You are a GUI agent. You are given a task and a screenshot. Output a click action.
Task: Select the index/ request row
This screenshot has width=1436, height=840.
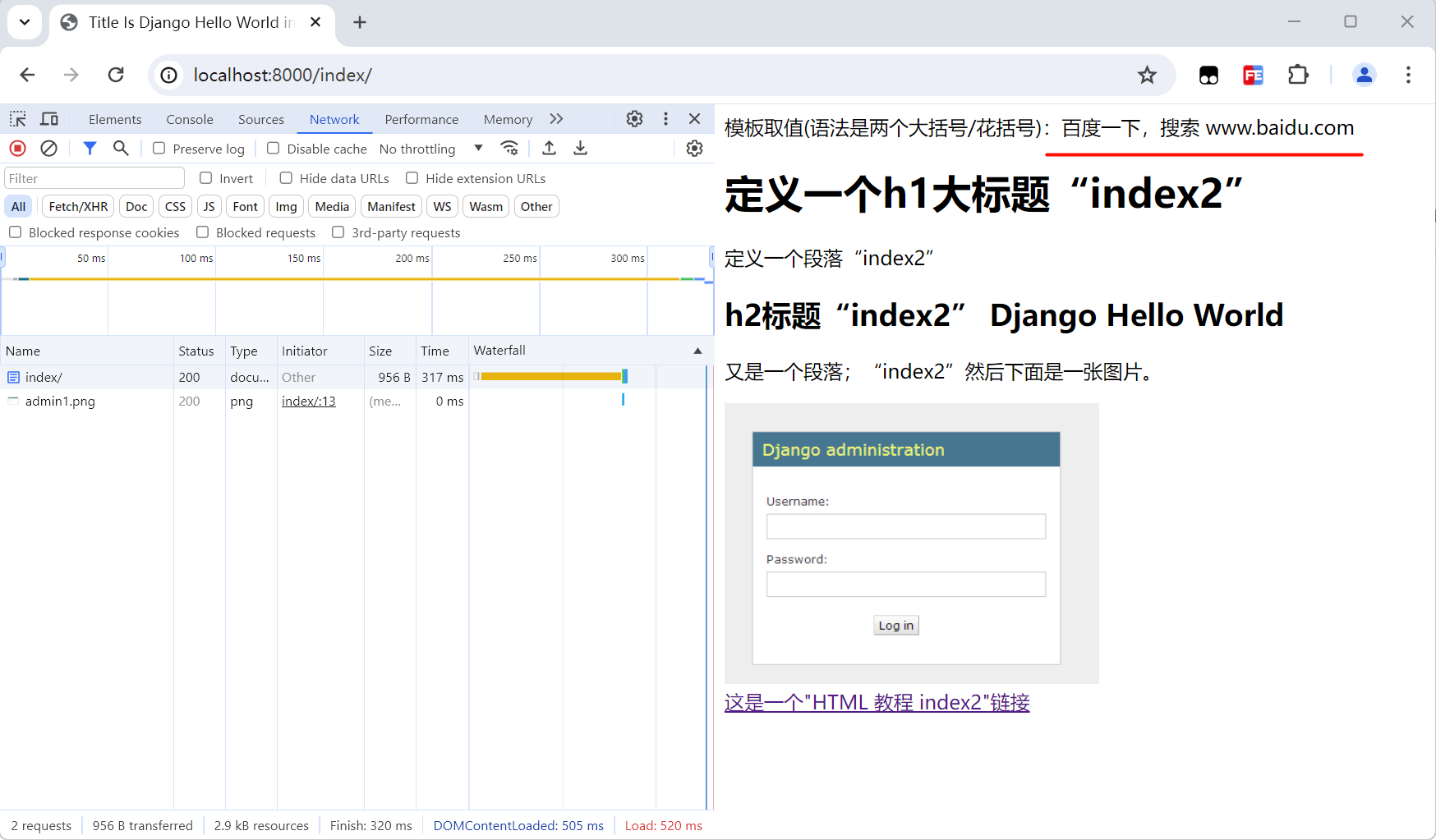tap(357, 377)
